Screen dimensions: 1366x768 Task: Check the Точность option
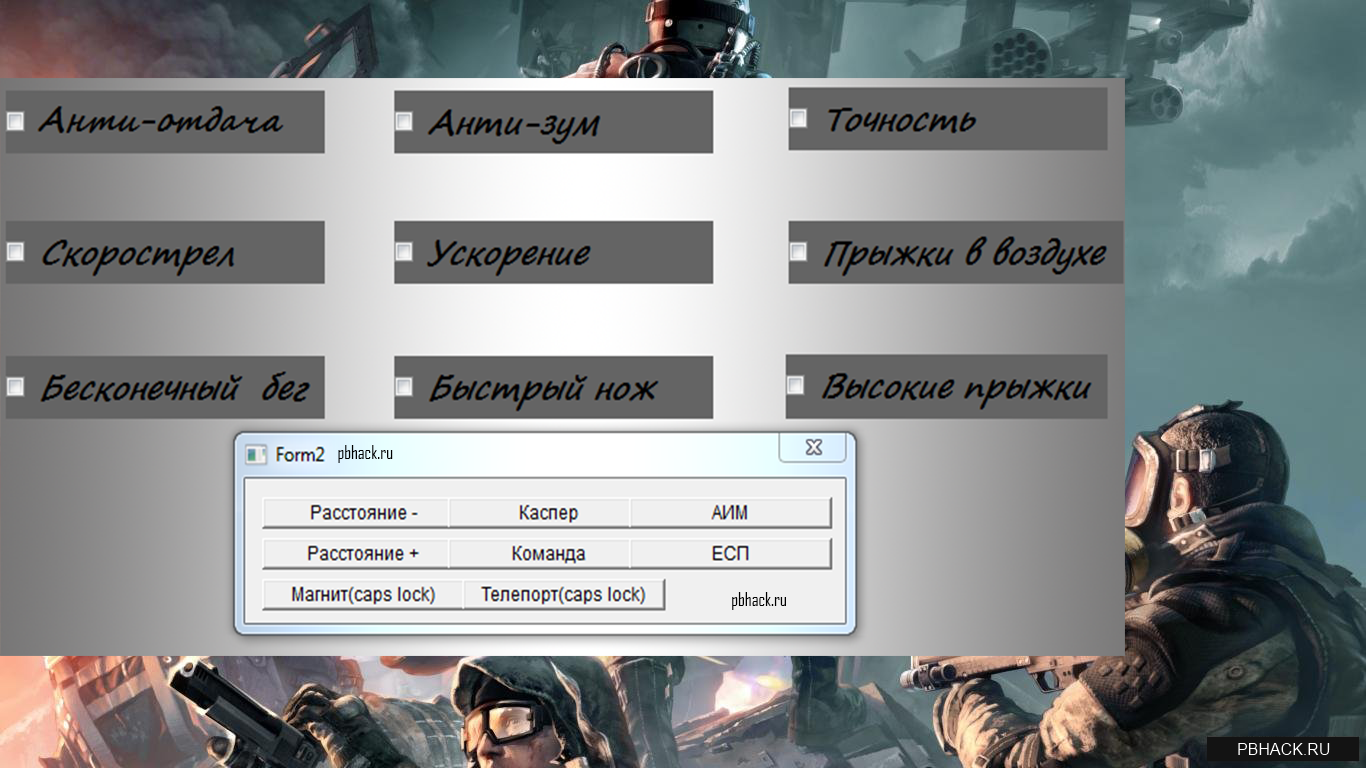click(x=798, y=118)
